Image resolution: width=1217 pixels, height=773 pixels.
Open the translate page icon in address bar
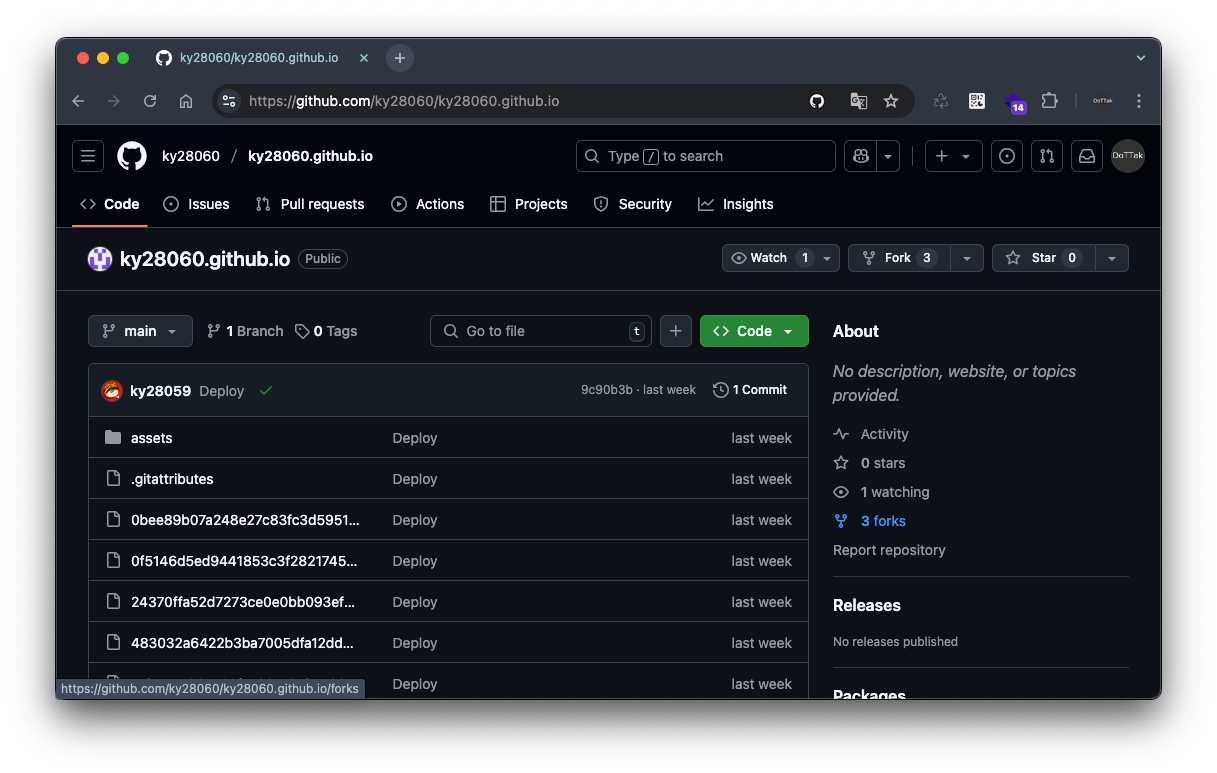(858, 101)
